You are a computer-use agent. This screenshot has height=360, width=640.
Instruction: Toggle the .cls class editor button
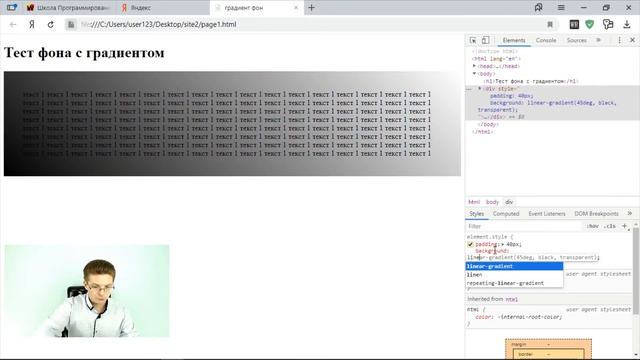[610, 226]
